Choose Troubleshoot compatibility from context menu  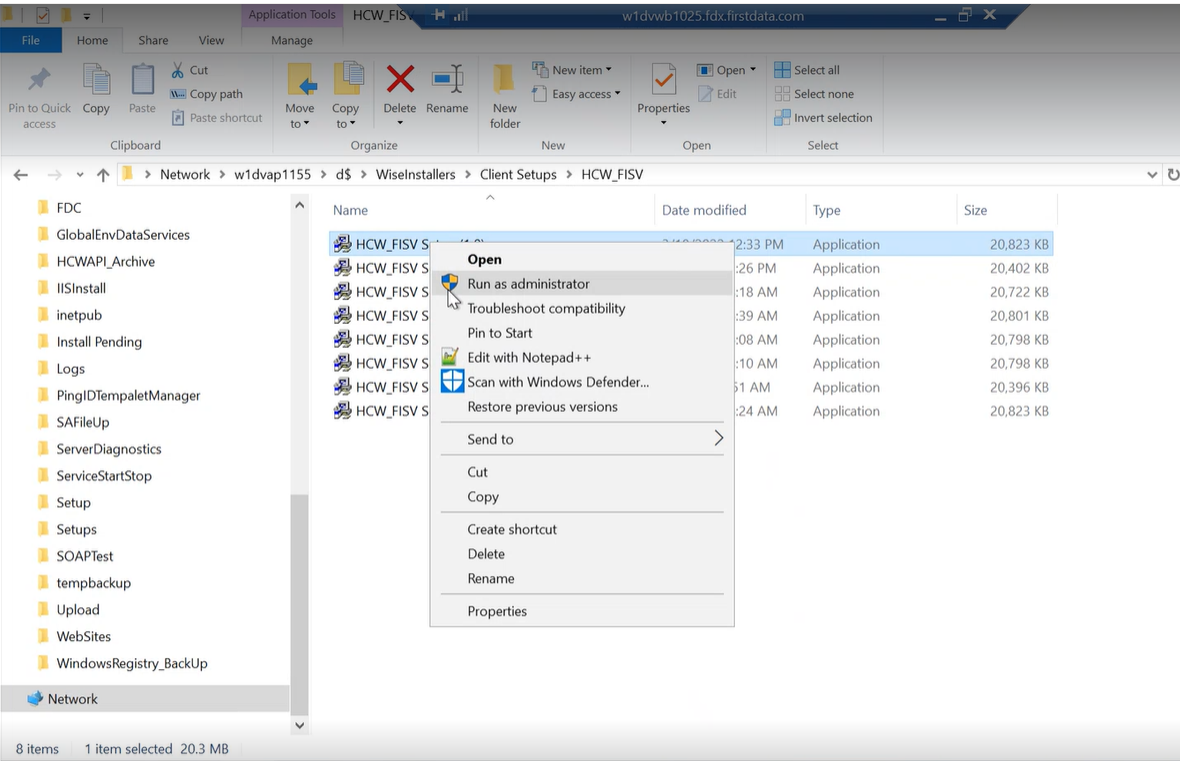(546, 309)
